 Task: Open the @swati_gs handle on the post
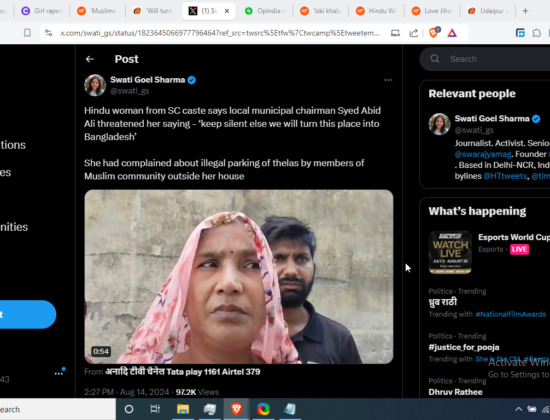point(130,91)
